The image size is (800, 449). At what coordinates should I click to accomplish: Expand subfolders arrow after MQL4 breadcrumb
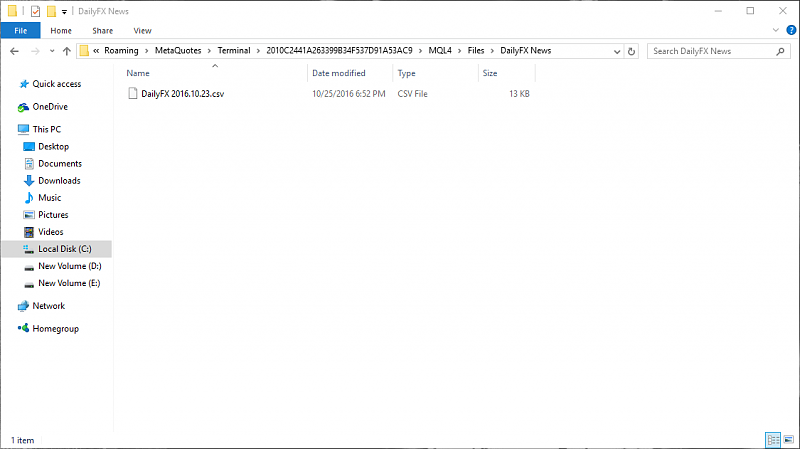(460, 51)
